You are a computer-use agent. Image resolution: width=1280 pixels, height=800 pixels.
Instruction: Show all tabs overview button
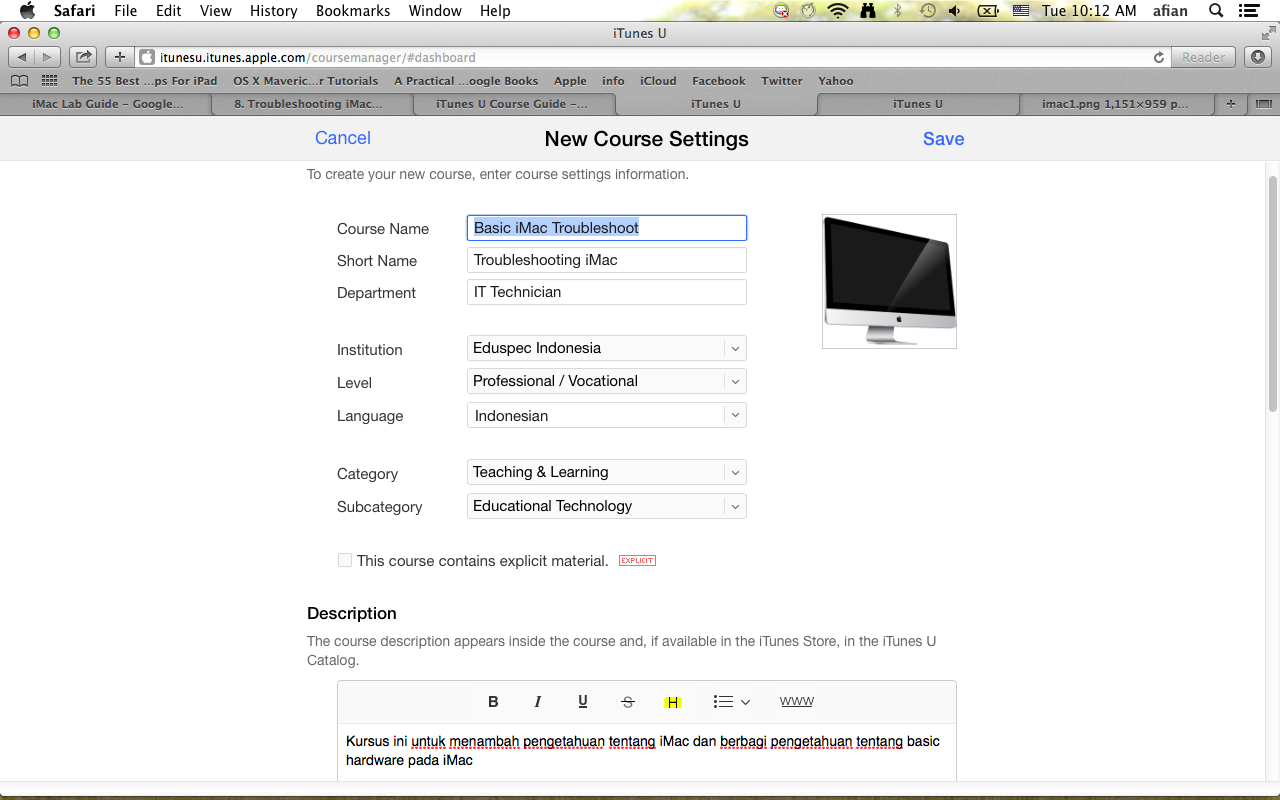tap(1263, 104)
